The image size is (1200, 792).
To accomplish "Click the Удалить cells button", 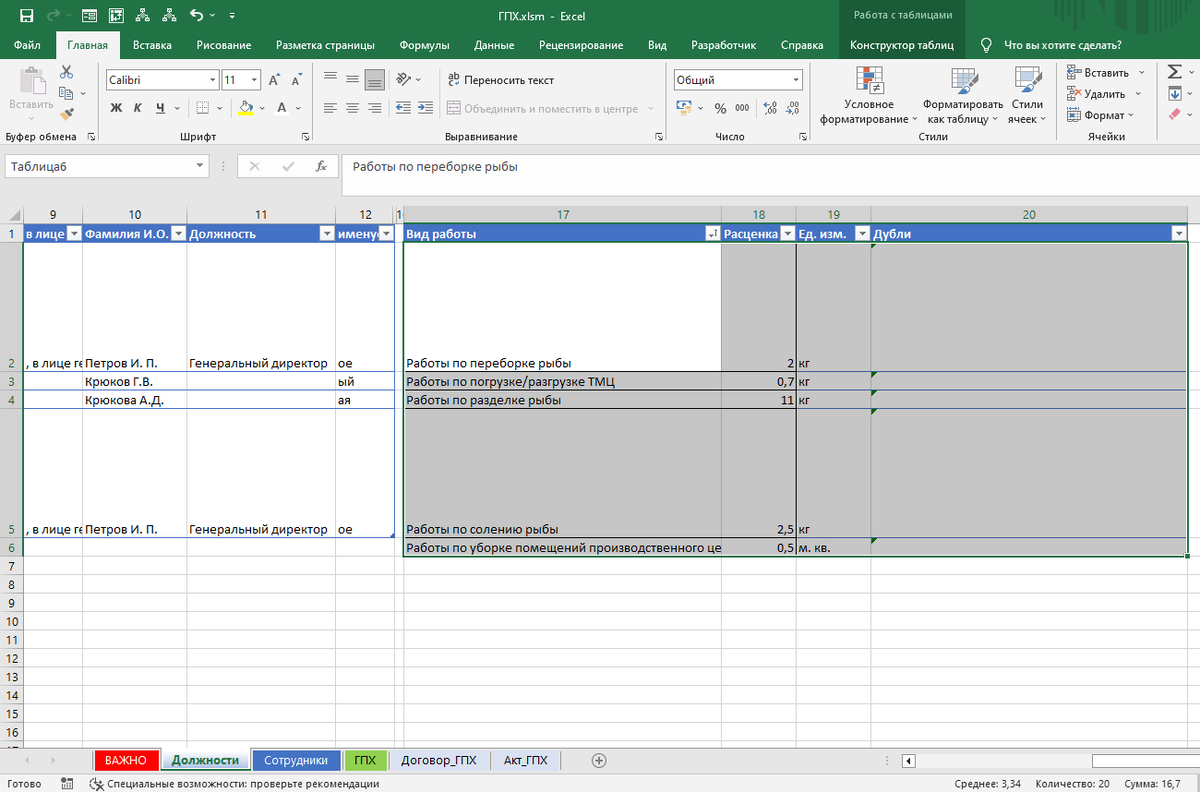I will pyautogui.click(x=1104, y=94).
